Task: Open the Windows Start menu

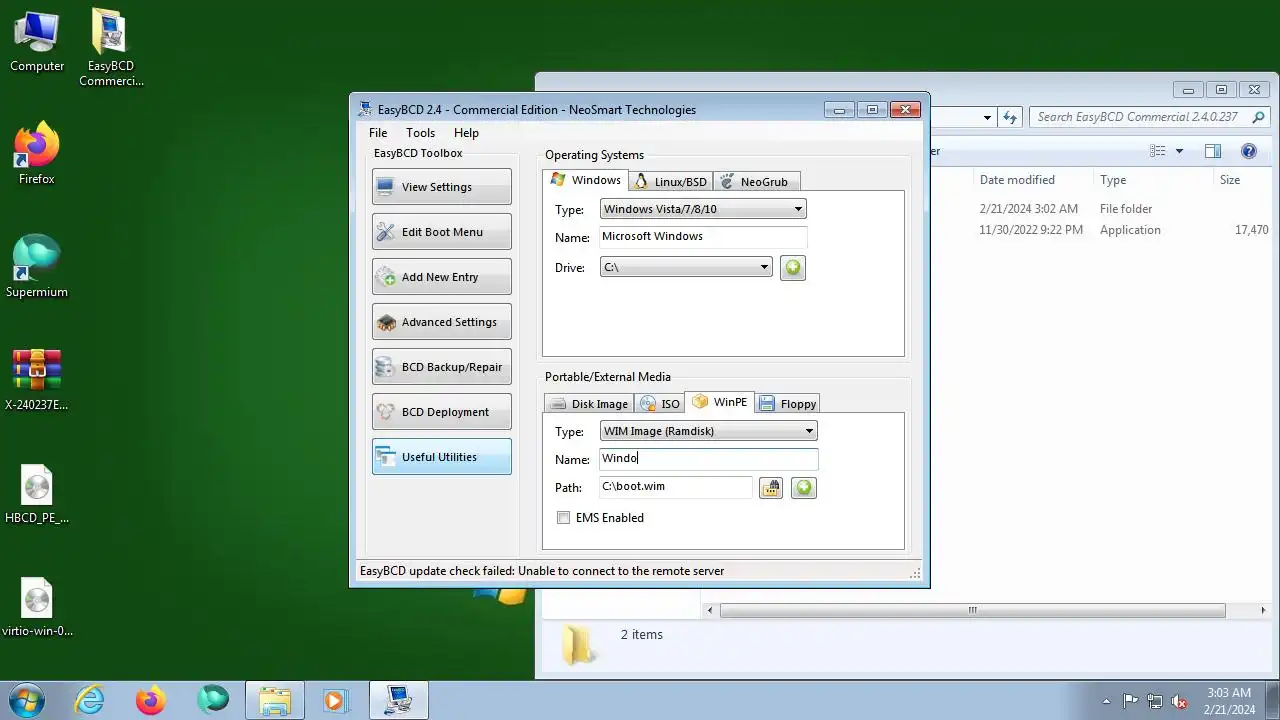Action: click(25, 700)
